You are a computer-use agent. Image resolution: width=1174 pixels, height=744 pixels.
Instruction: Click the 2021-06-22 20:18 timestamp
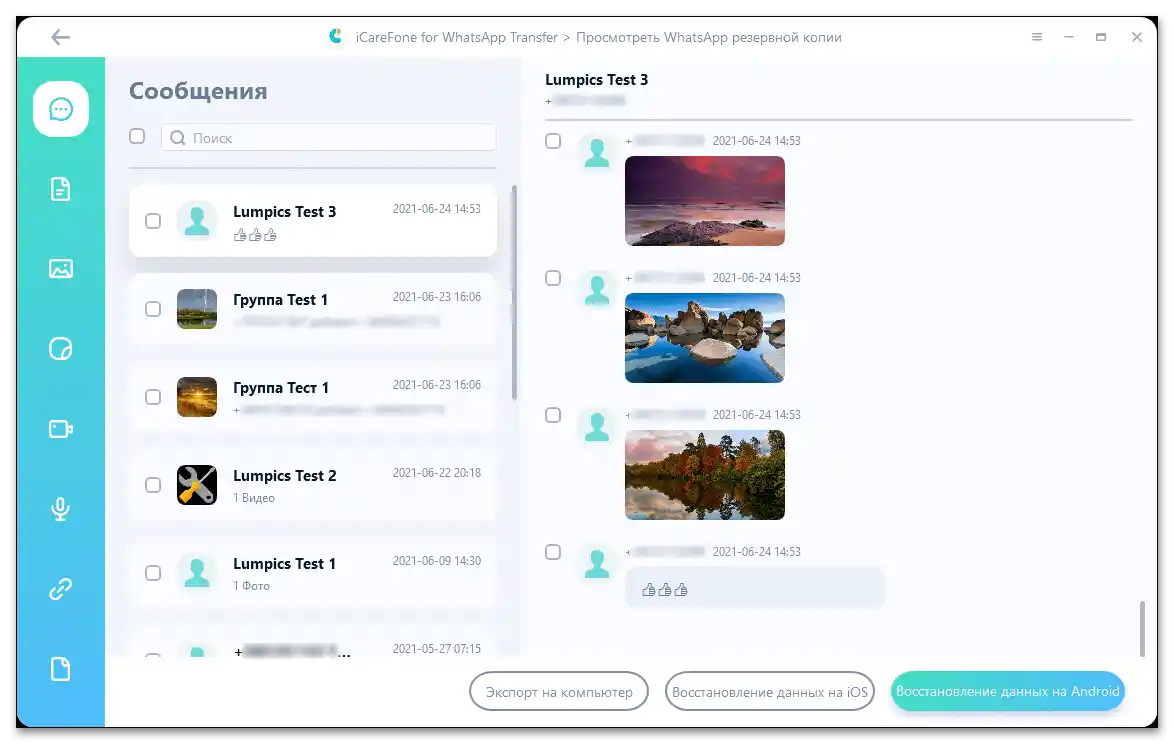coord(437,473)
